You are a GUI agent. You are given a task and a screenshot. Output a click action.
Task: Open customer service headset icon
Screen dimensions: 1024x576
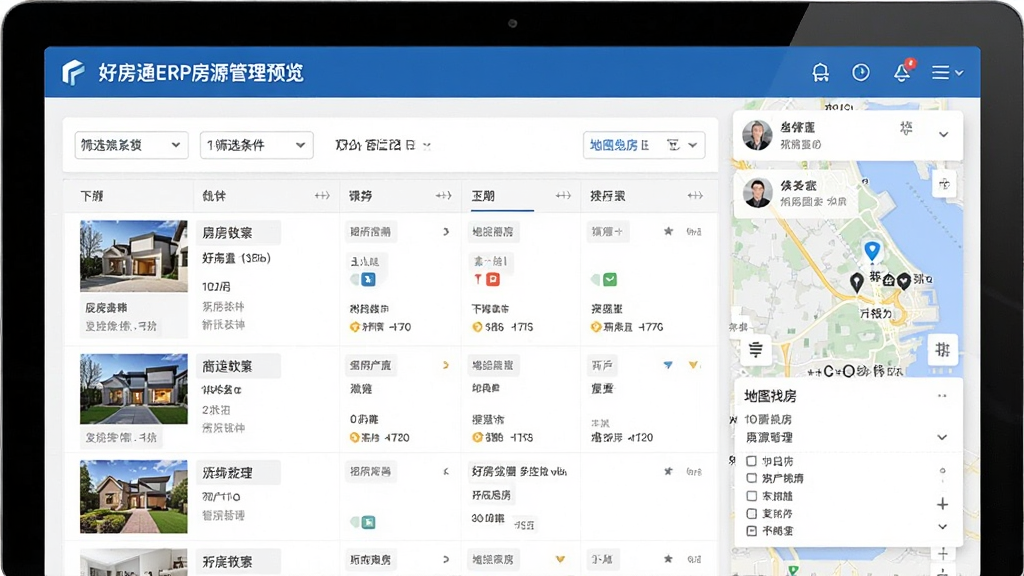[x=821, y=72]
